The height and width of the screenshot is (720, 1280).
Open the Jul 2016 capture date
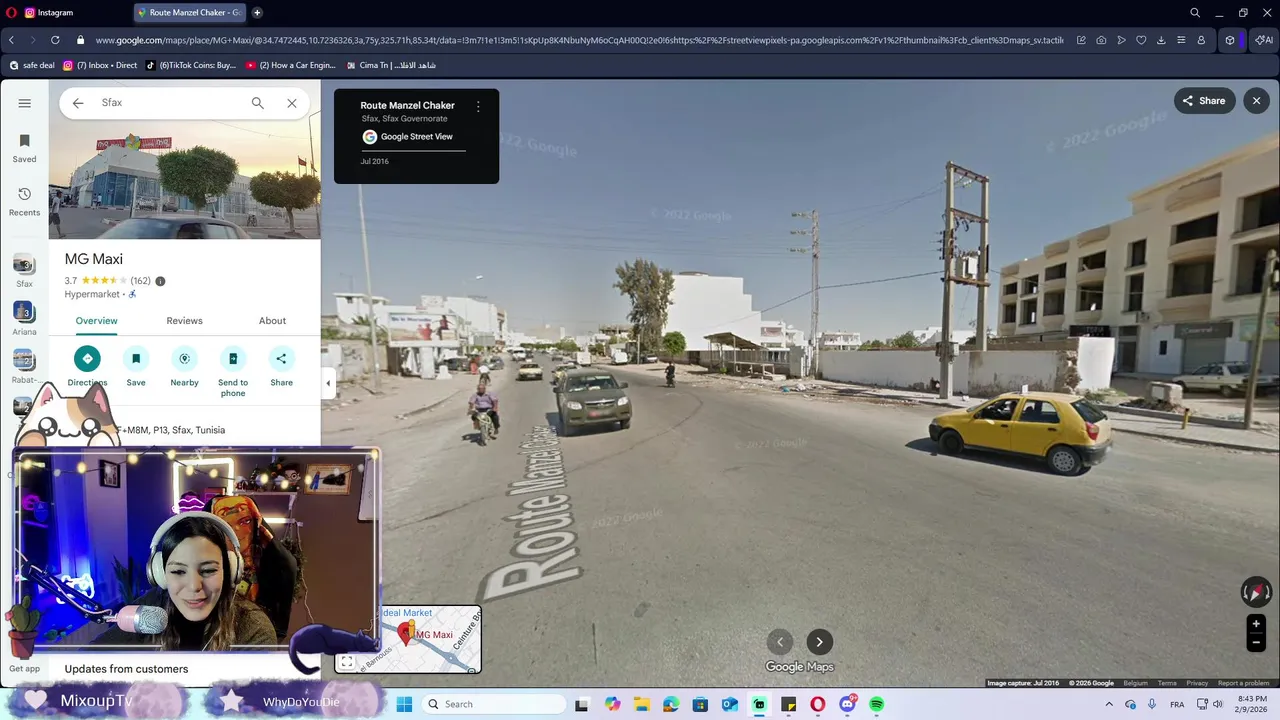coord(375,161)
